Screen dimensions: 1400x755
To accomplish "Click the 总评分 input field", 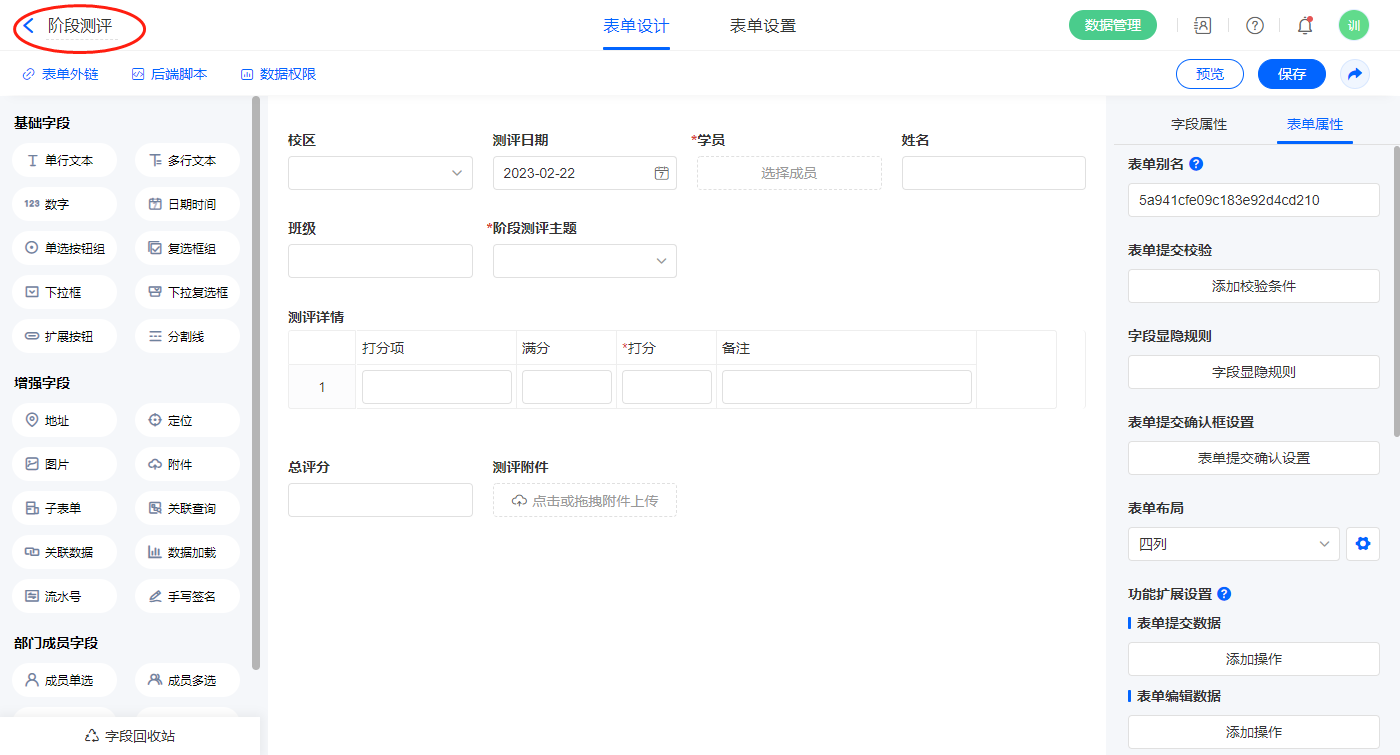I will pos(380,500).
